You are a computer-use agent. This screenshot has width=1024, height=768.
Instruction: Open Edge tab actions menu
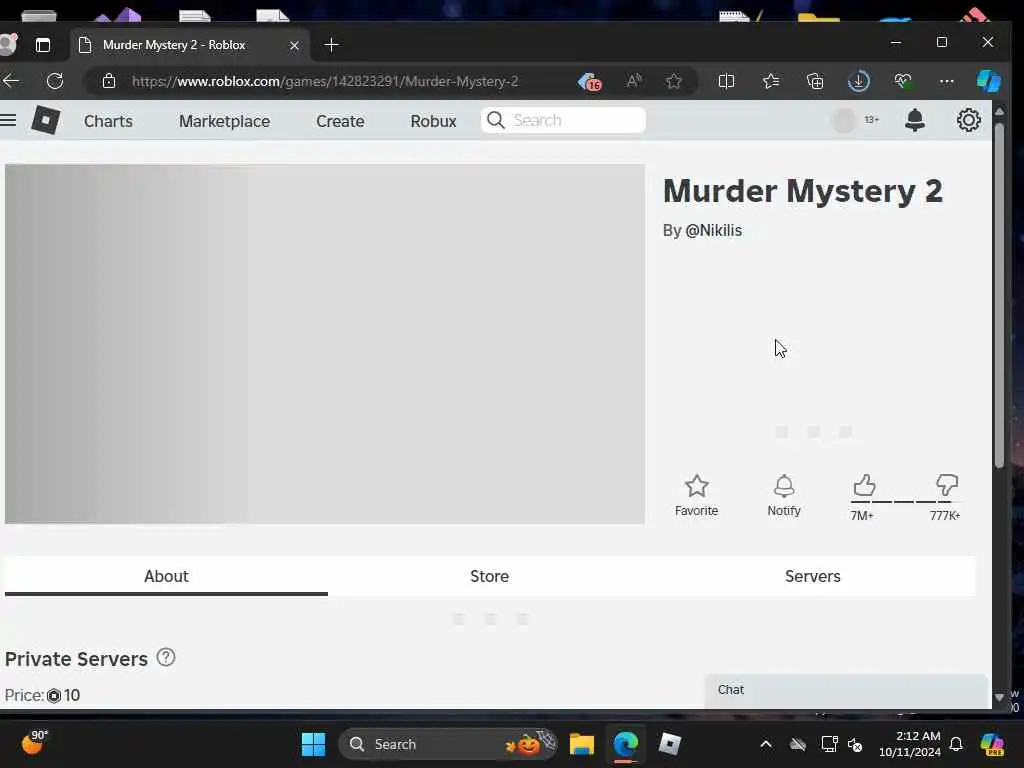[x=42, y=44]
